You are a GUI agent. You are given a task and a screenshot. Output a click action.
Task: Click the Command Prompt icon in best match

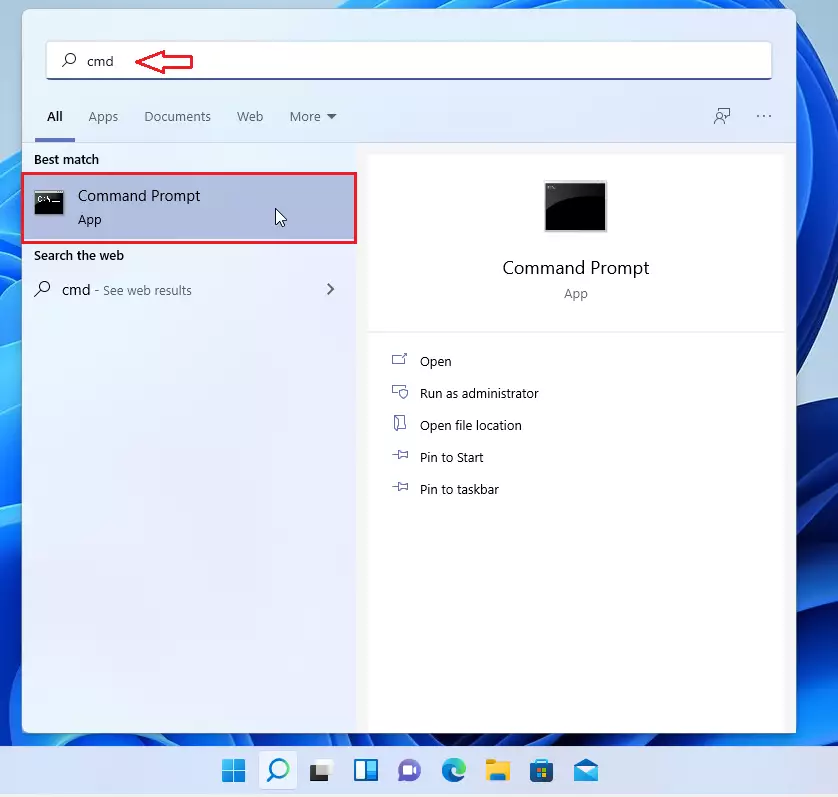pyautogui.click(x=49, y=203)
